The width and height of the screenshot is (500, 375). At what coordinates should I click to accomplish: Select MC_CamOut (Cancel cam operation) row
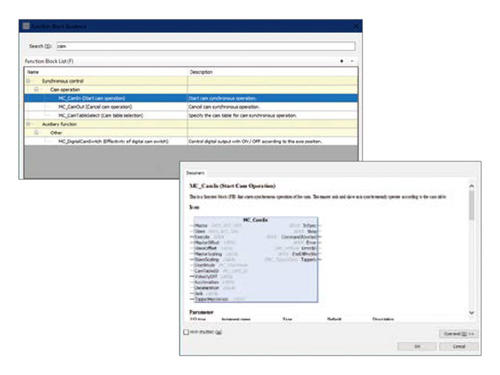click(191, 107)
